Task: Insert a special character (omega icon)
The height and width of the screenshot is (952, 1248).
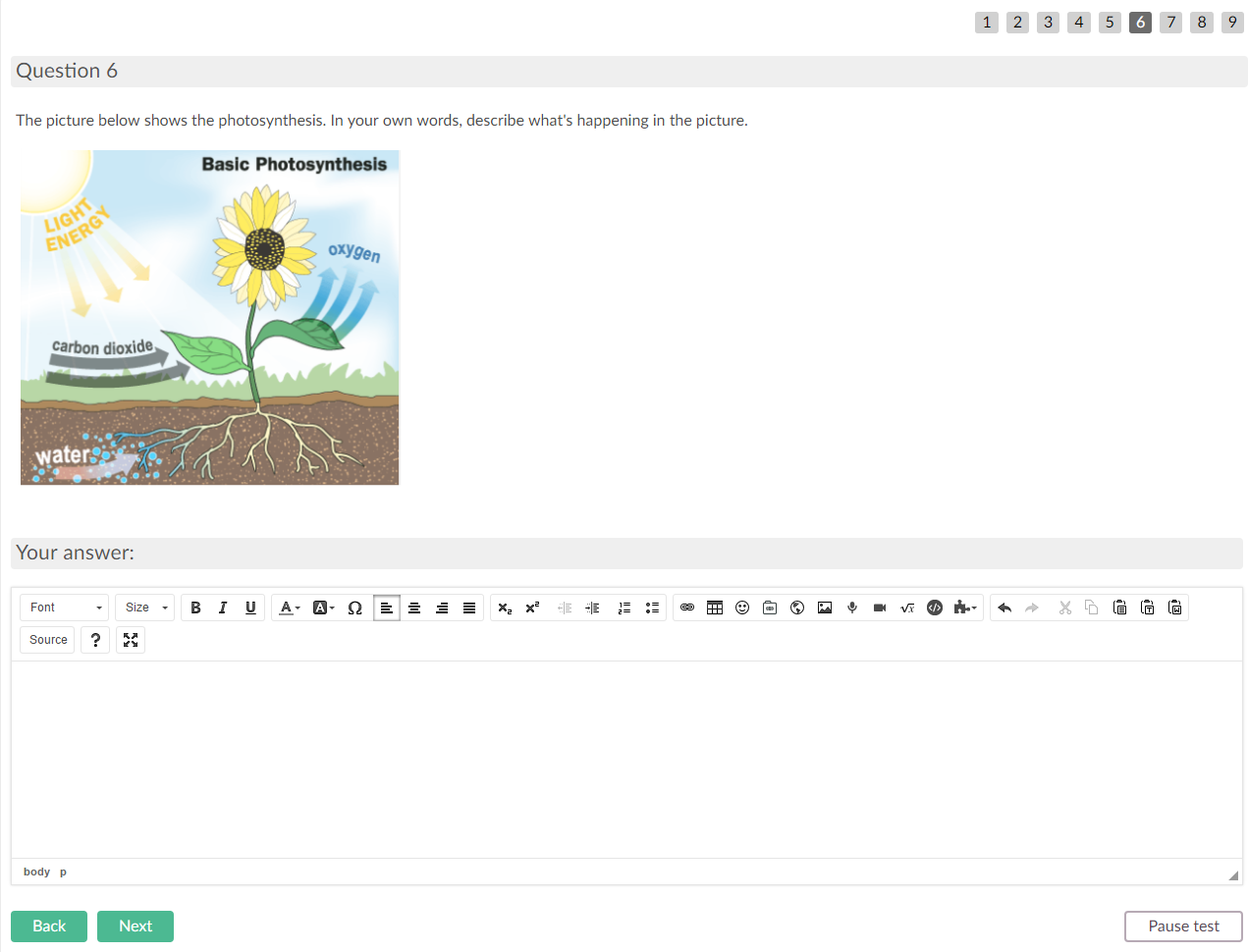Action: tap(354, 608)
